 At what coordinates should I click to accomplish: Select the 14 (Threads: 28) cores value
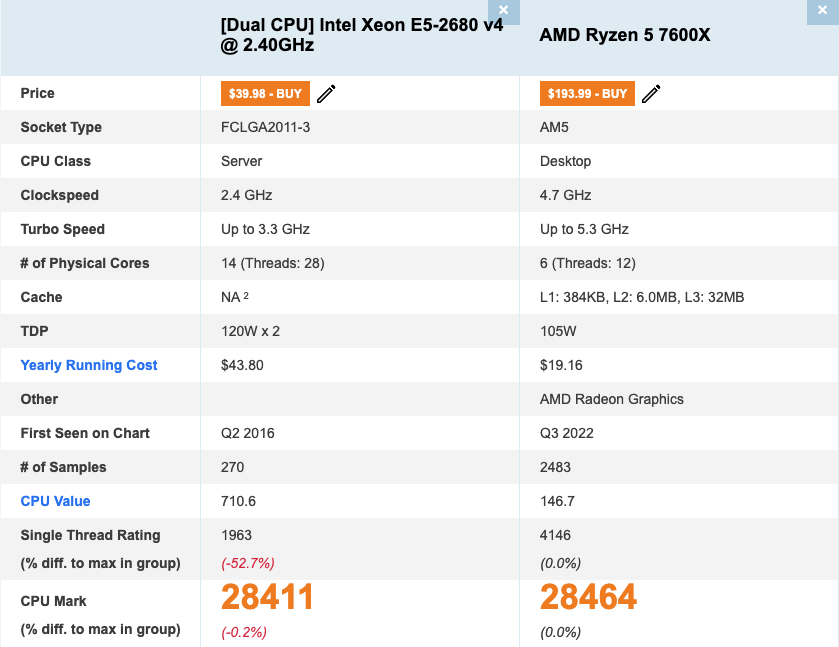pyautogui.click(x=273, y=263)
